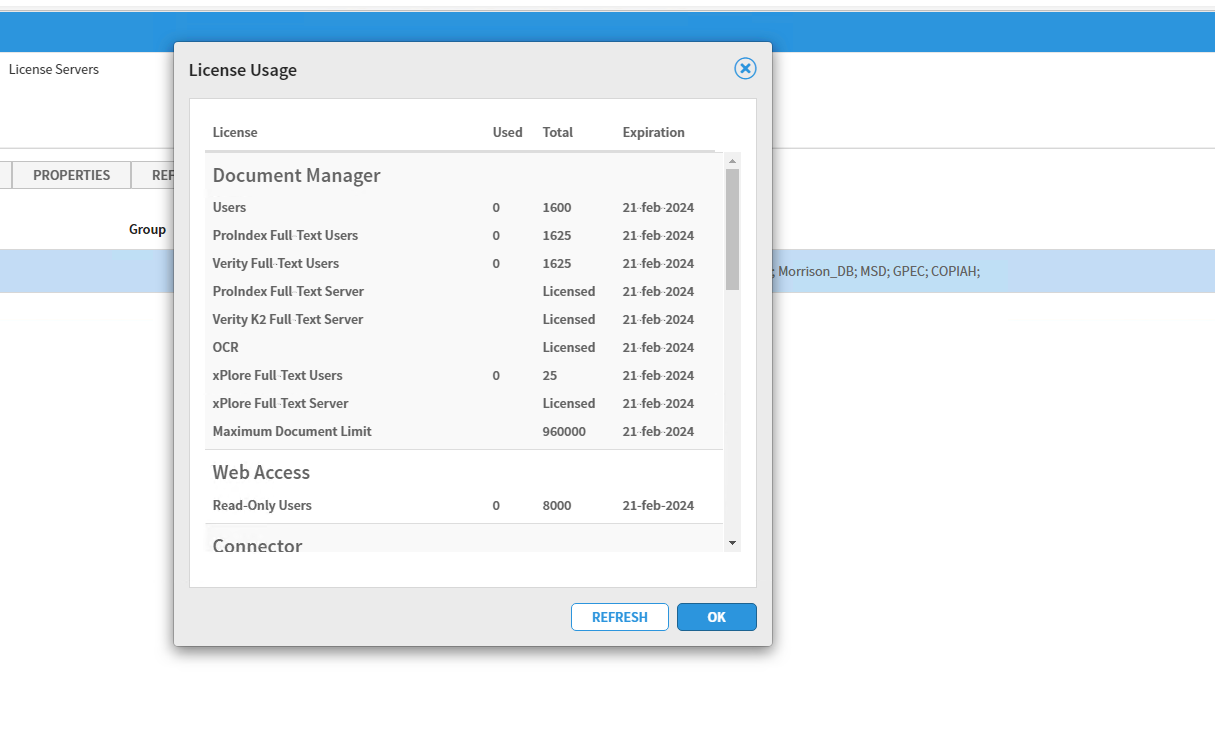Click the Used column header

(x=508, y=132)
